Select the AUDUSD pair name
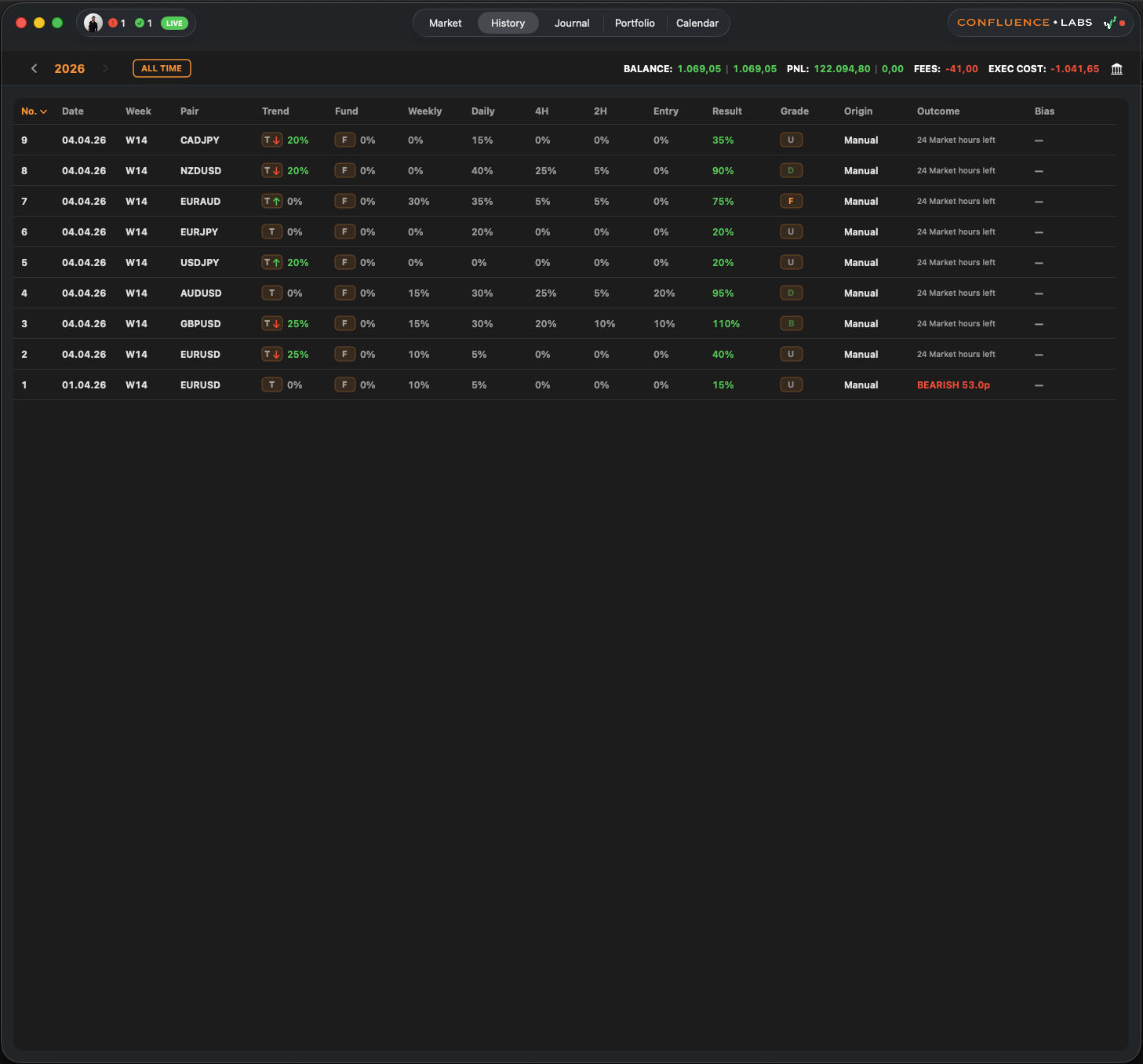 pyautogui.click(x=201, y=293)
